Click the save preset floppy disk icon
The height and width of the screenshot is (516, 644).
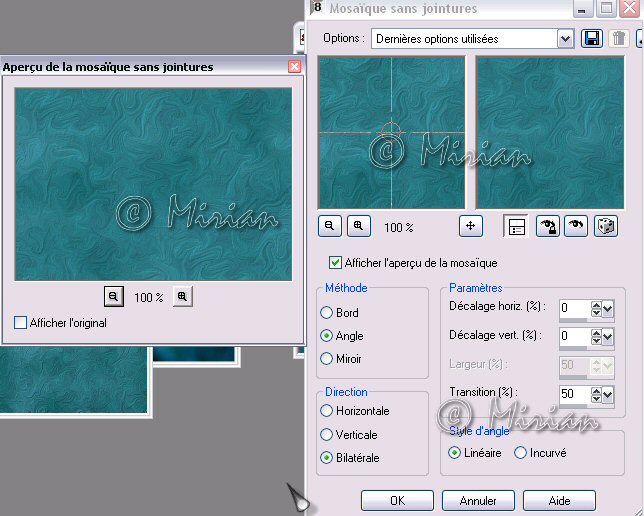[592, 39]
